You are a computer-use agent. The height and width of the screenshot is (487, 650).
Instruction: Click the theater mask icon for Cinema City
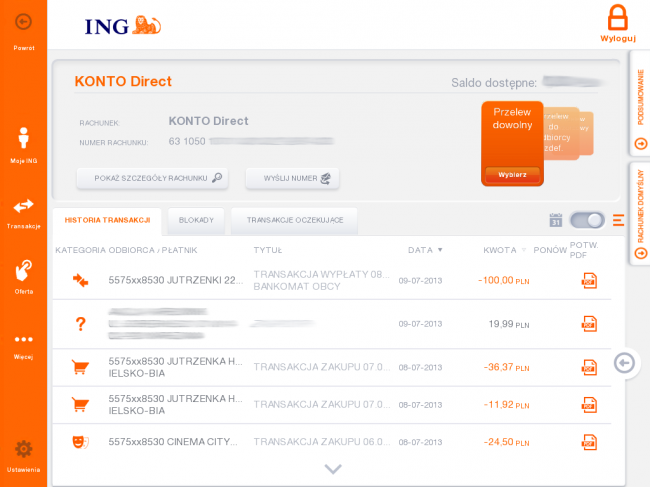(81, 442)
